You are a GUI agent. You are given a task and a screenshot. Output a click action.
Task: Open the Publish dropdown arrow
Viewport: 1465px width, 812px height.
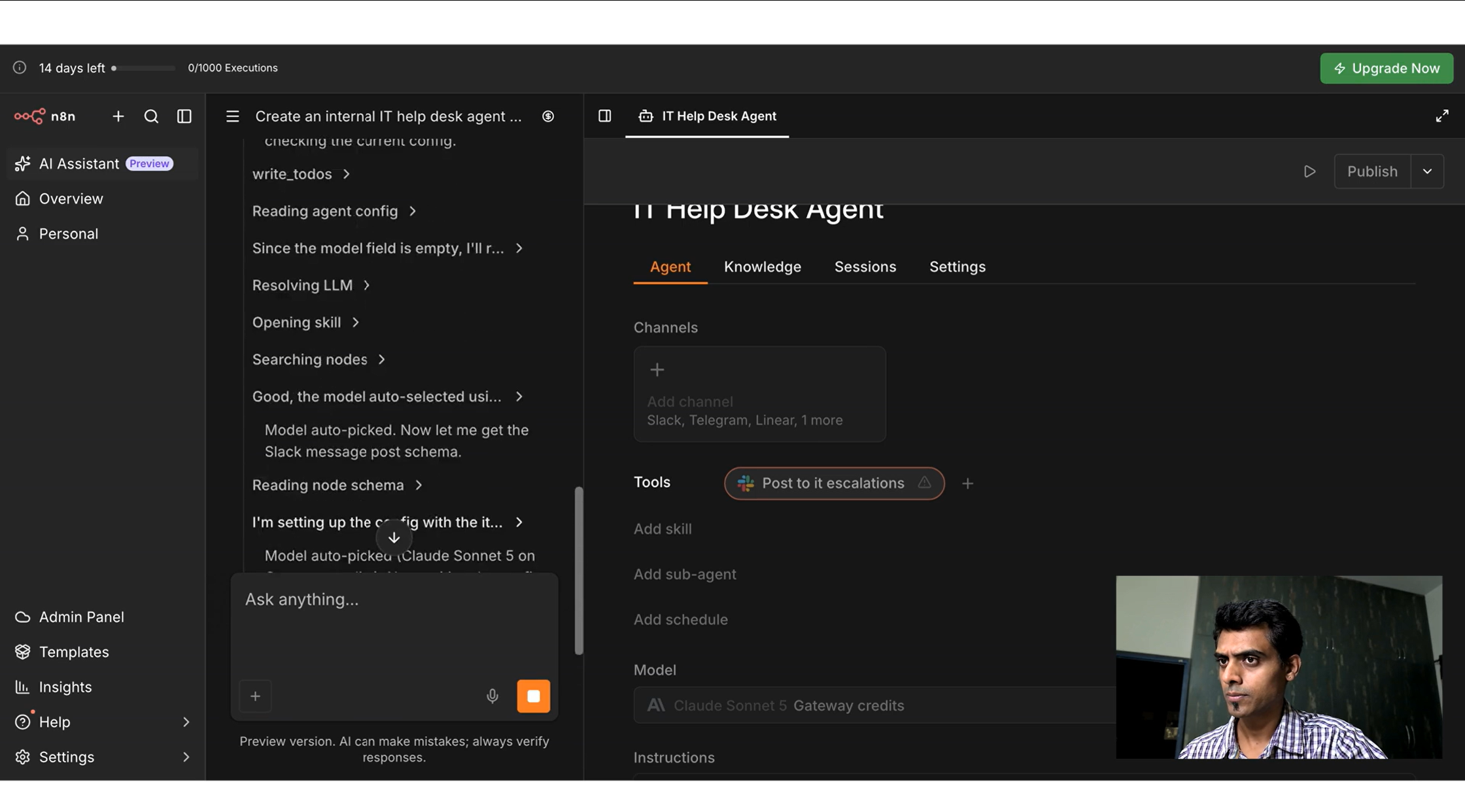[1427, 171]
